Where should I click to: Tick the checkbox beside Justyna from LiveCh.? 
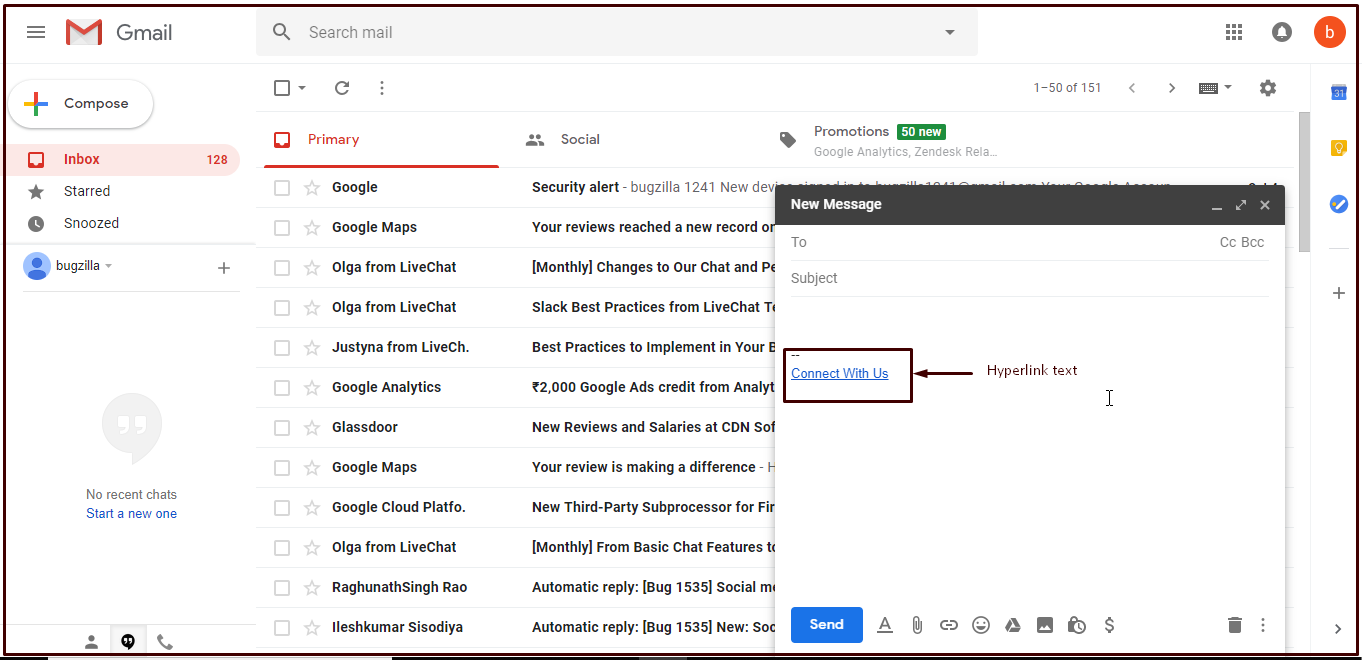click(282, 347)
